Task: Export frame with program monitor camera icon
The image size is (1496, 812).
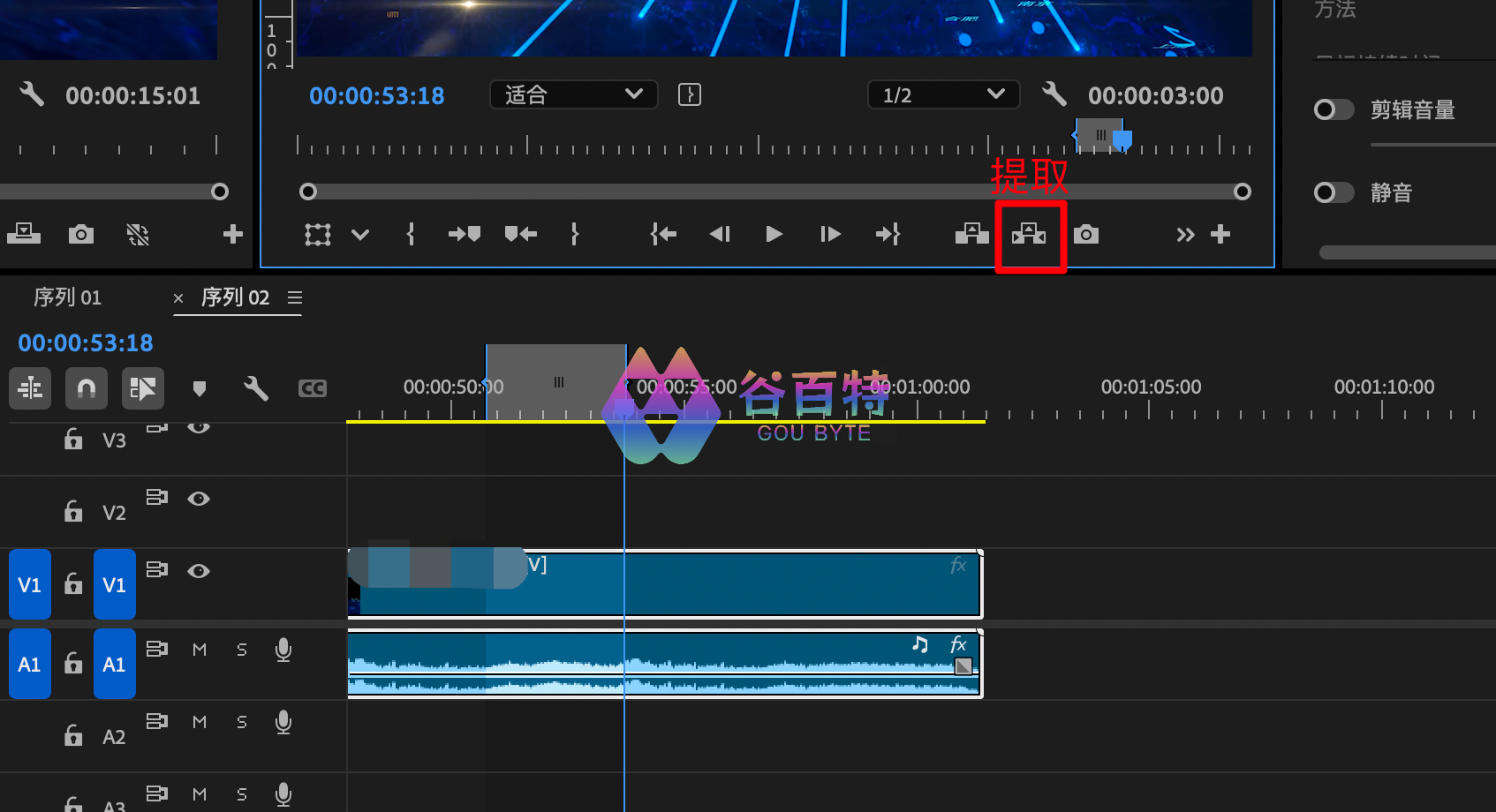Action: (x=1086, y=234)
